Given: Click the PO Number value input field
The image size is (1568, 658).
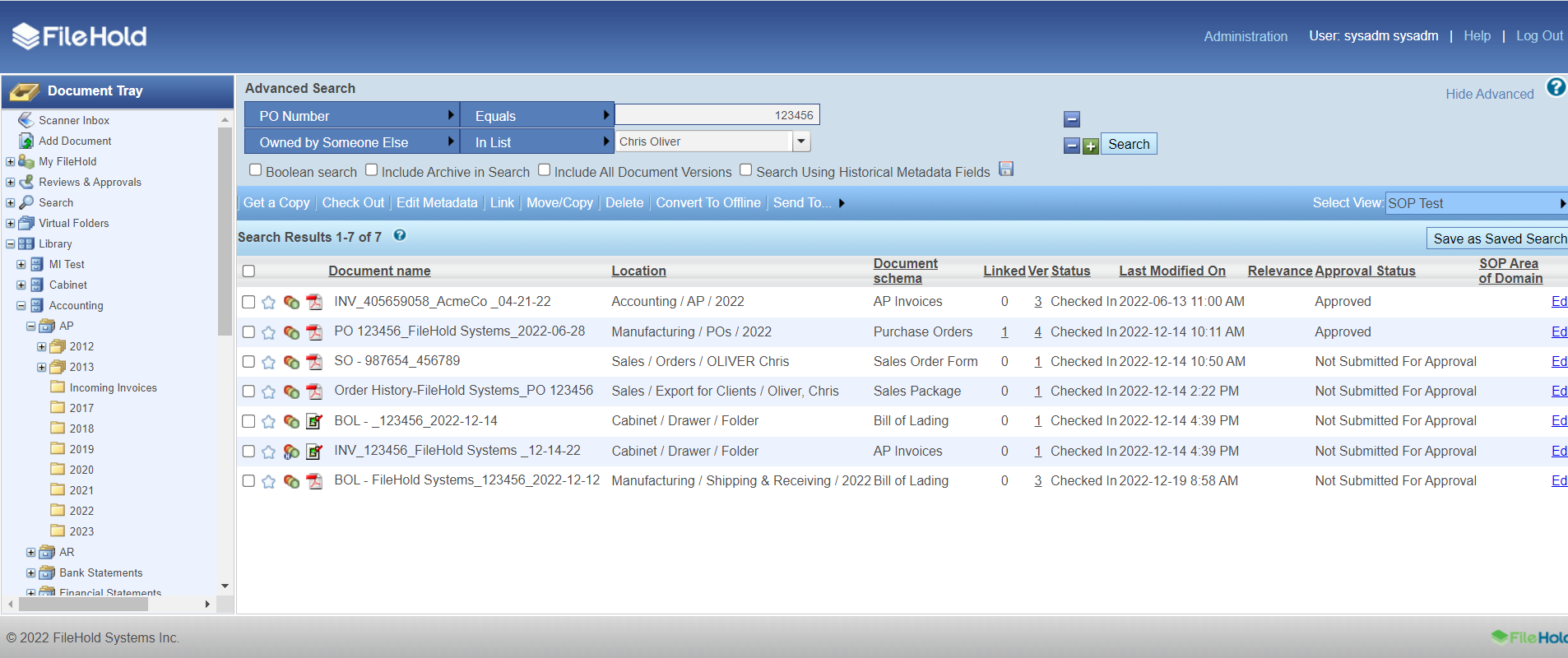Looking at the screenshot, I should click(x=717, y=115).
